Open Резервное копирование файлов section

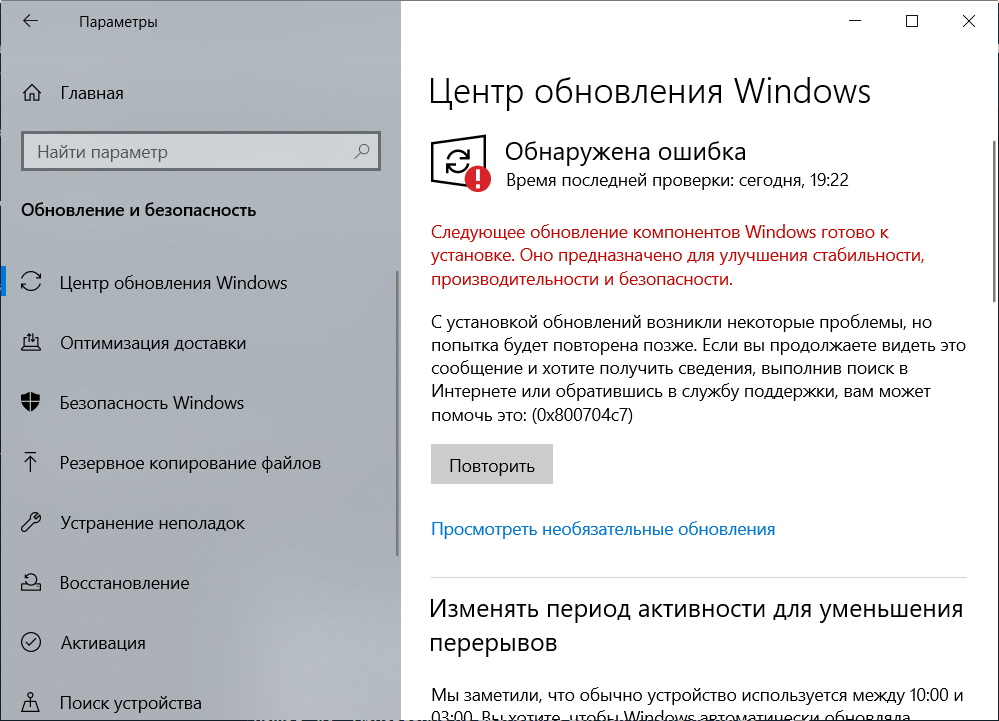190,462
